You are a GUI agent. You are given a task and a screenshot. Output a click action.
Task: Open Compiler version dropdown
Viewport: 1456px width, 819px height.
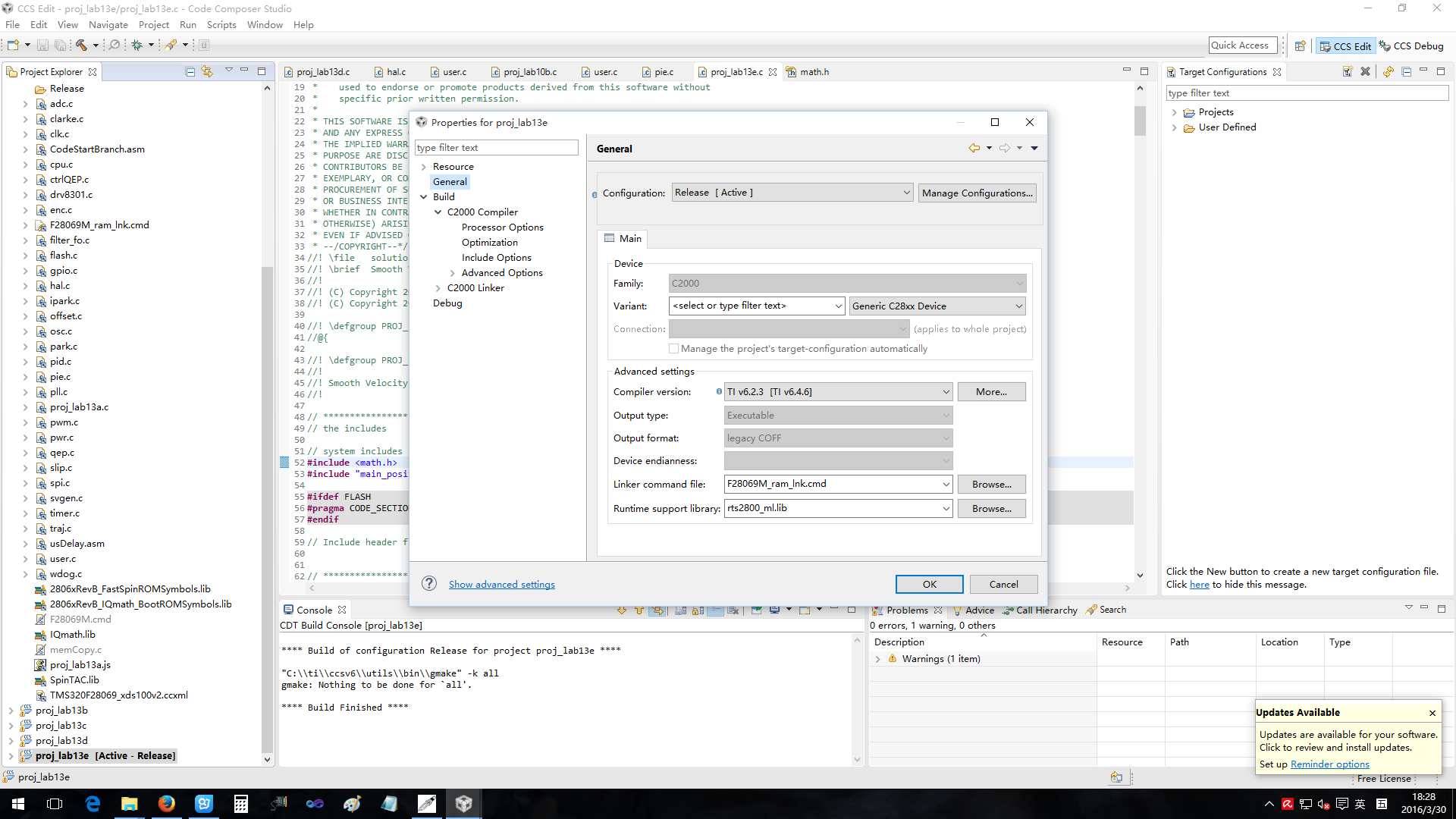(x=838, y=392)
